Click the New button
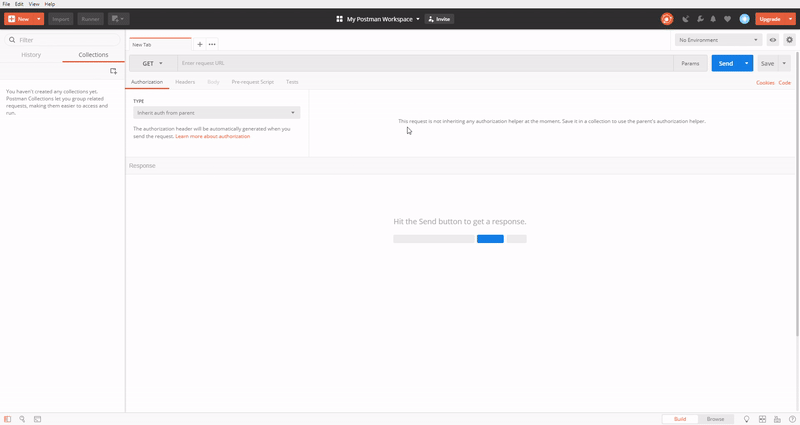This screenshot has height=425, width=800. (19, 19)
